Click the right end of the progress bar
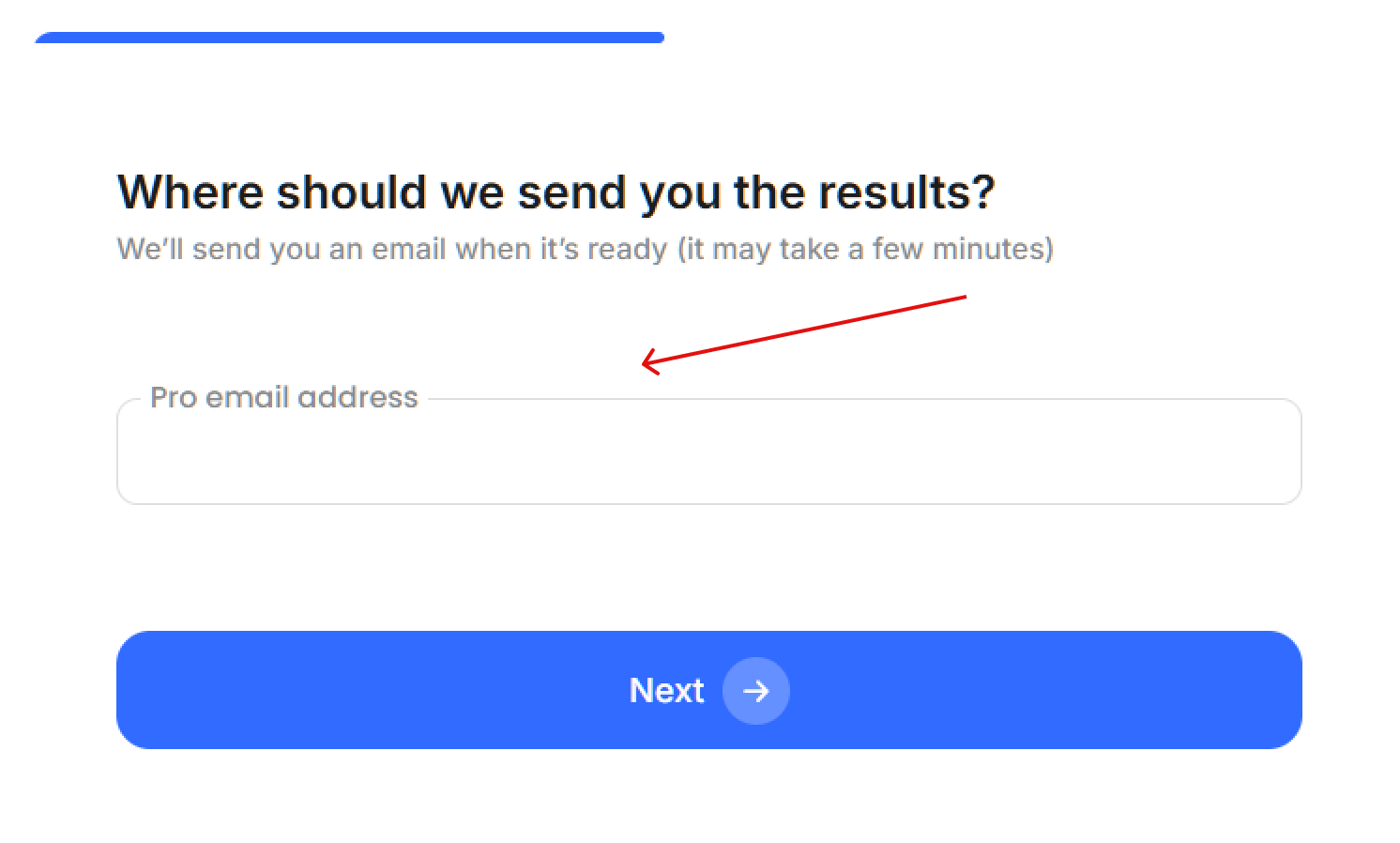 [658, 38]
